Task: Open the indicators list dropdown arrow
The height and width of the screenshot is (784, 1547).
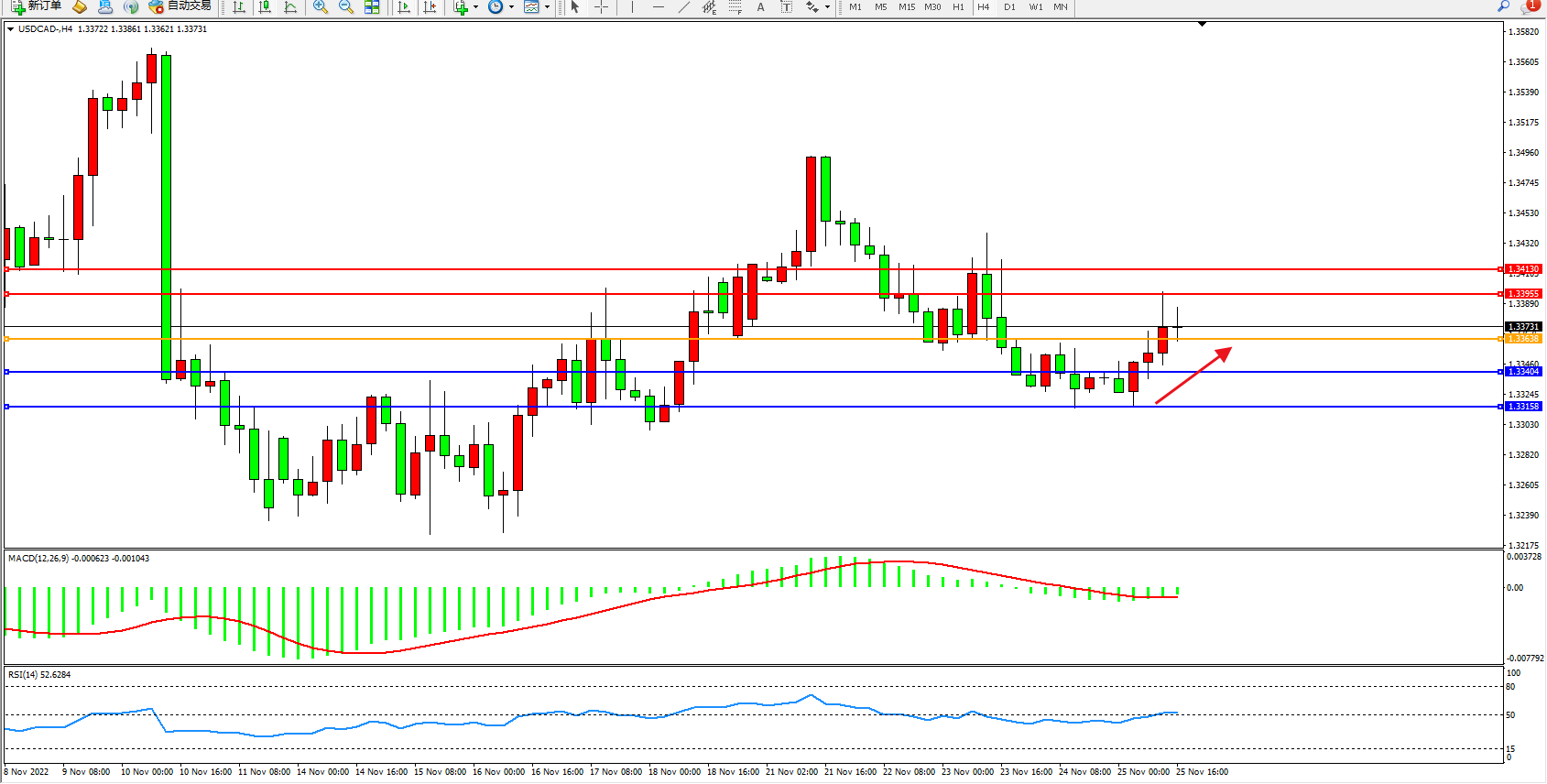Action: tap(475, 7)
